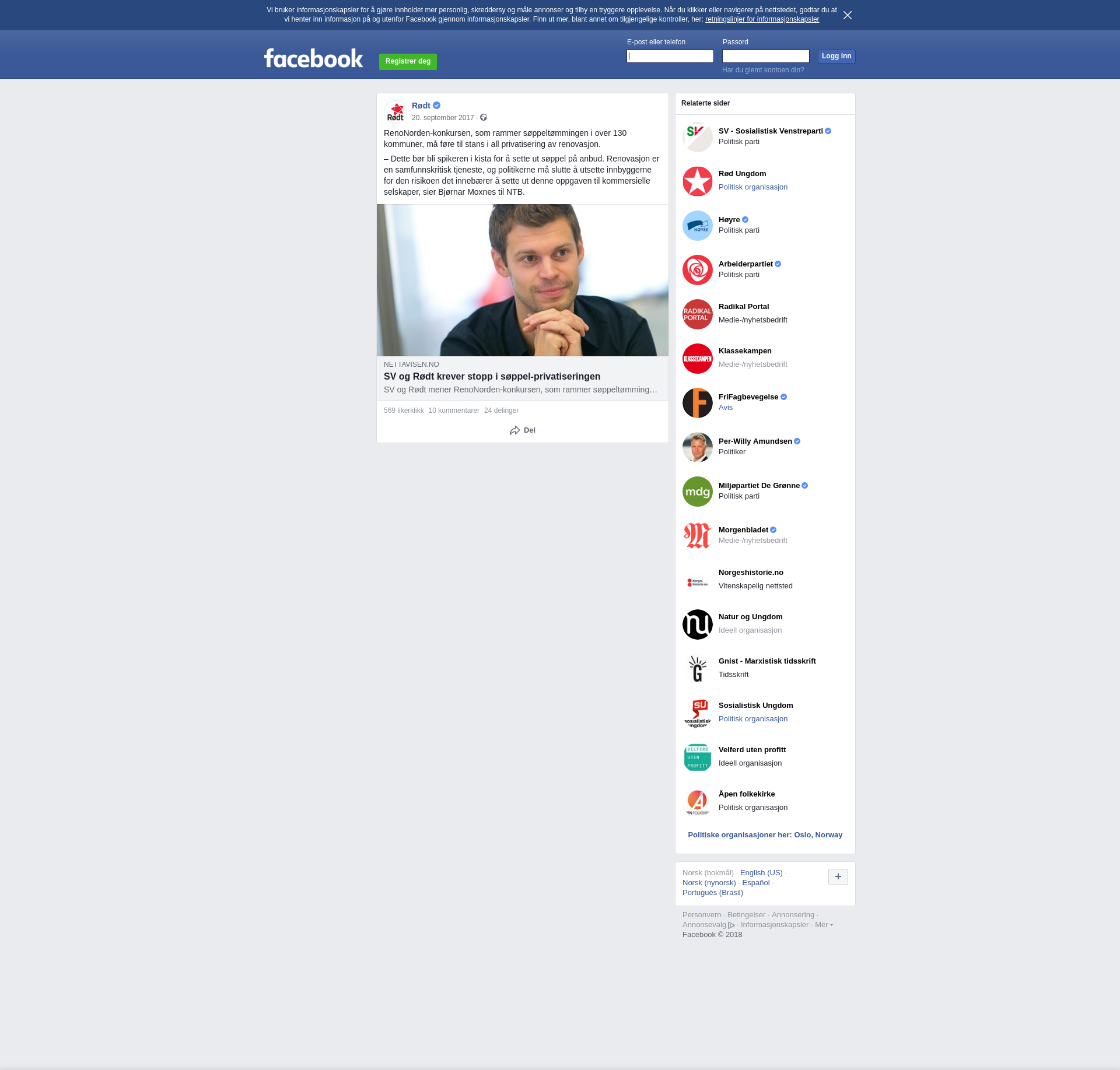Click FriFagbevegelse page icon
This screenshot has width=1120, height=1070.
[698, 403]
